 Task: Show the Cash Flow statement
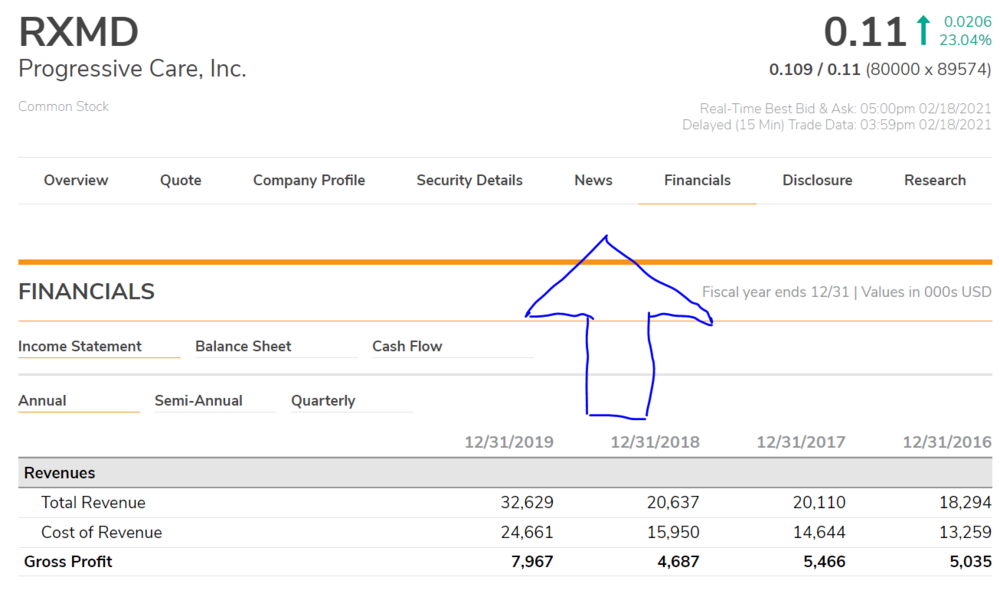point(407,347)
